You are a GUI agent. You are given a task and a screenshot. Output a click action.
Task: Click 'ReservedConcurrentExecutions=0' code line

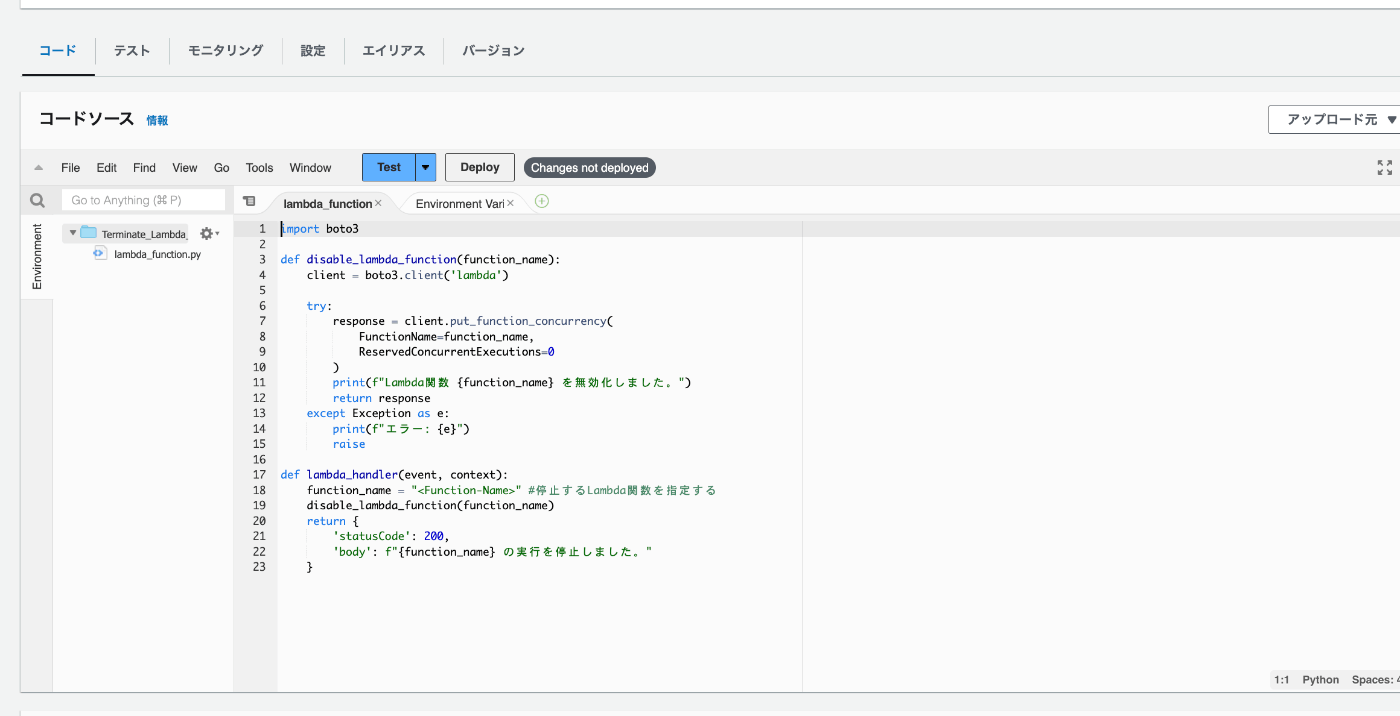tap(456, 352)
